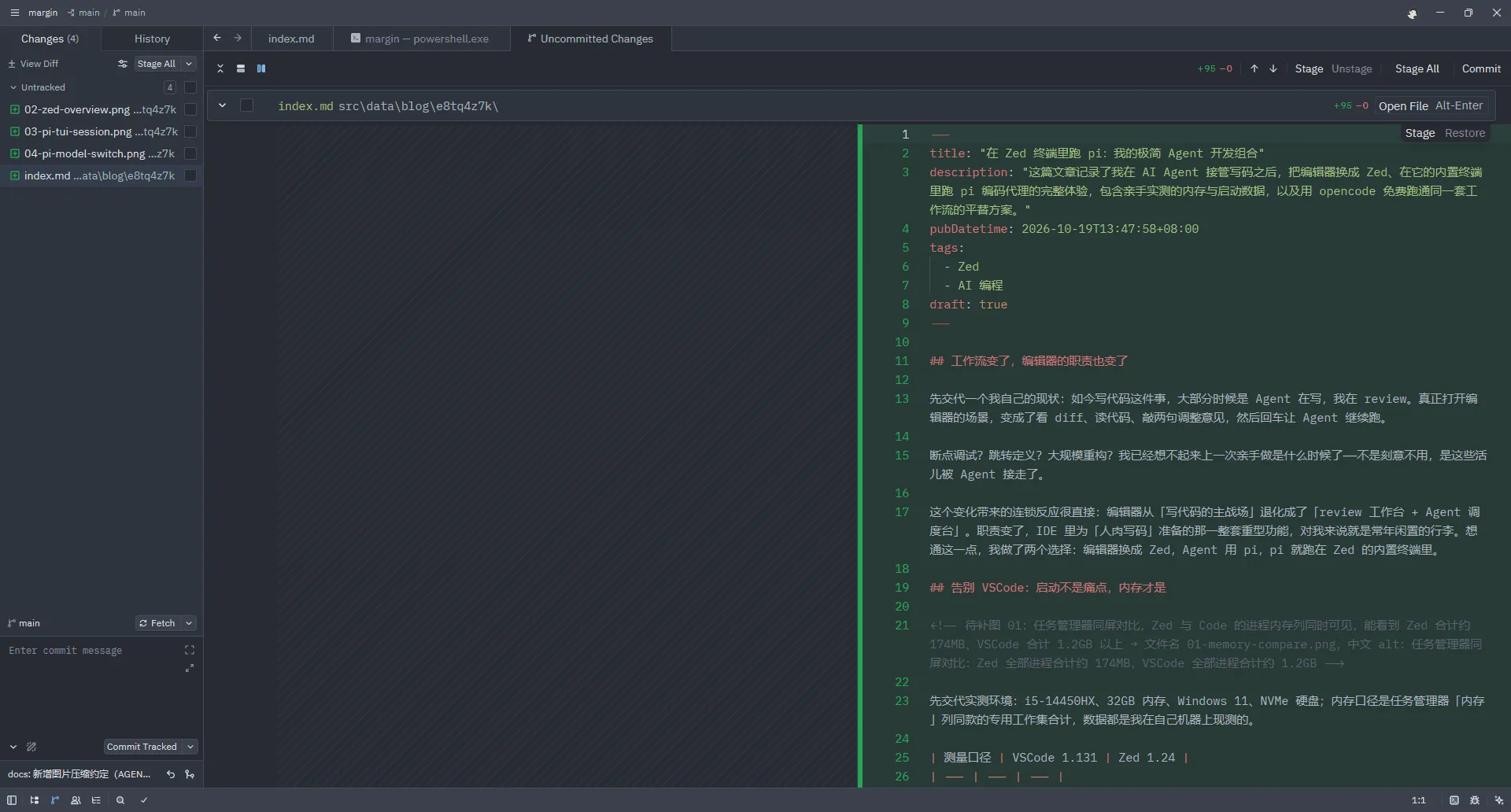The height and width of the screenshot is (812, 1511).
Task: Jump to the next hunk arrow
Action: click(x=1273, y=68)
